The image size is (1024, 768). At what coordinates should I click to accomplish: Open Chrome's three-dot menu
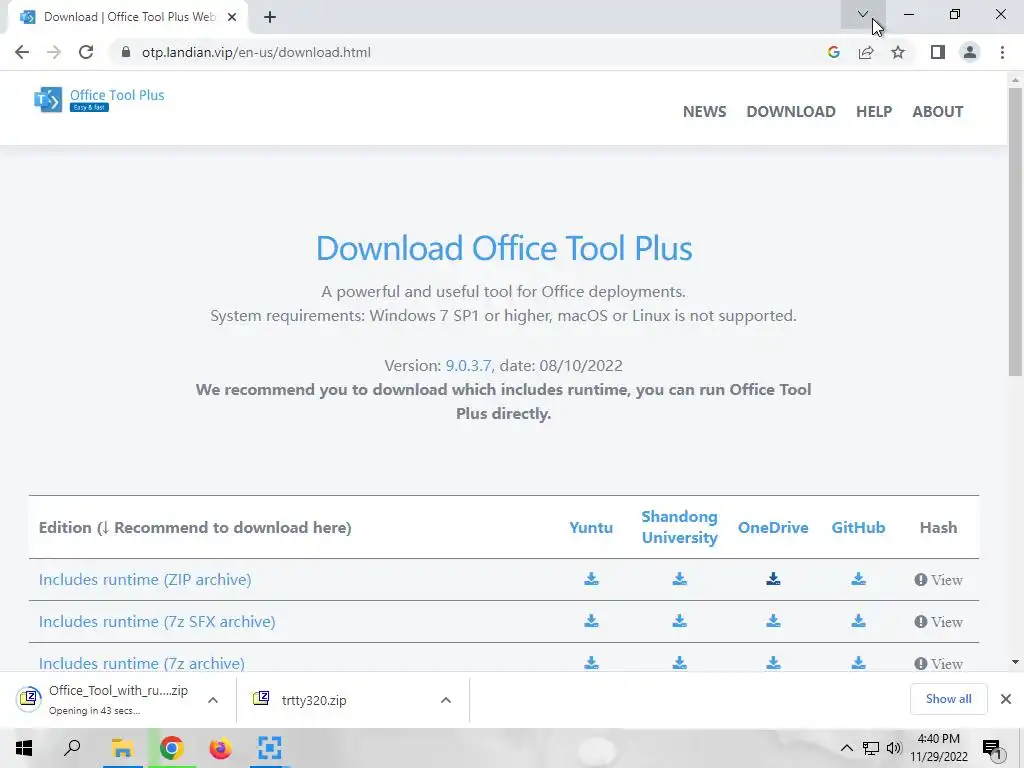(x=1002, y=52)
